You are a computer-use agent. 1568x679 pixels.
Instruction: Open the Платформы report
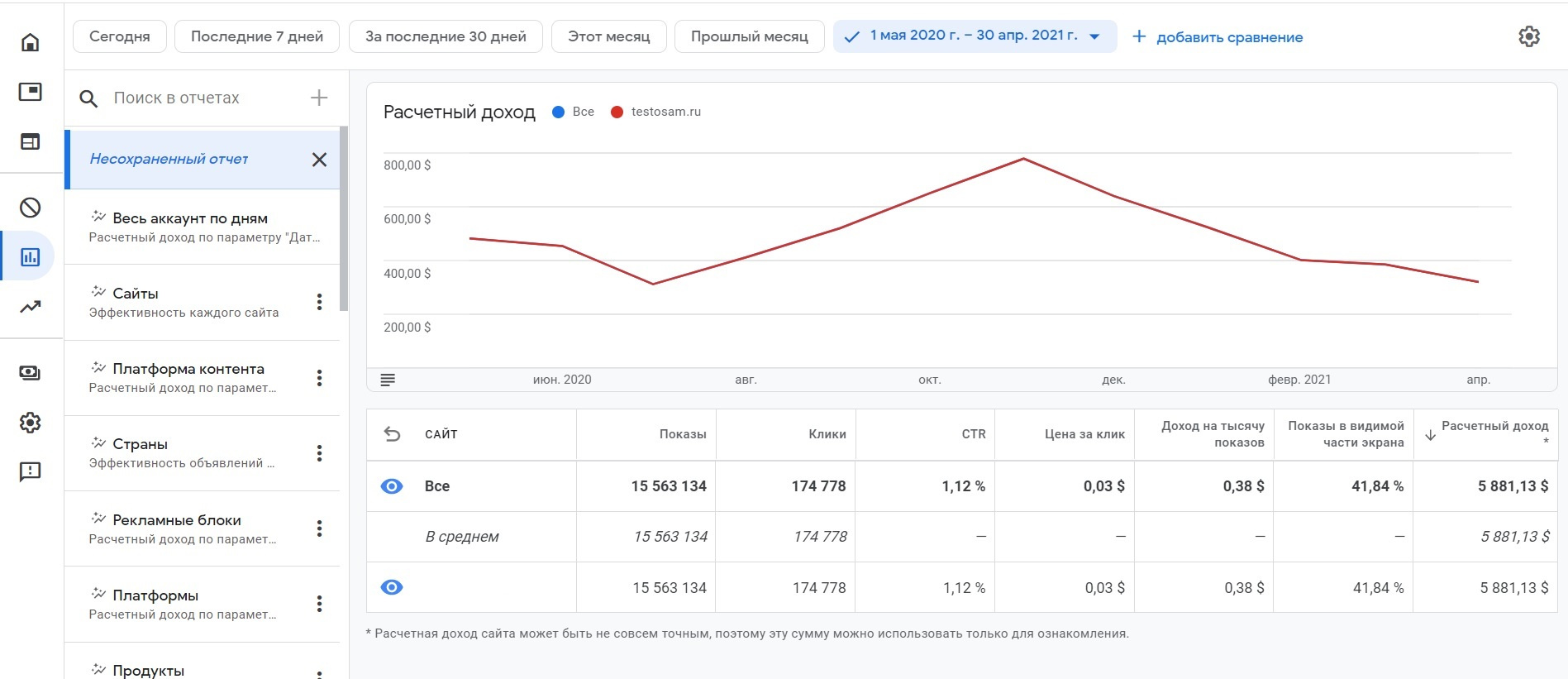pyautogui.click(x=203, y=604)
